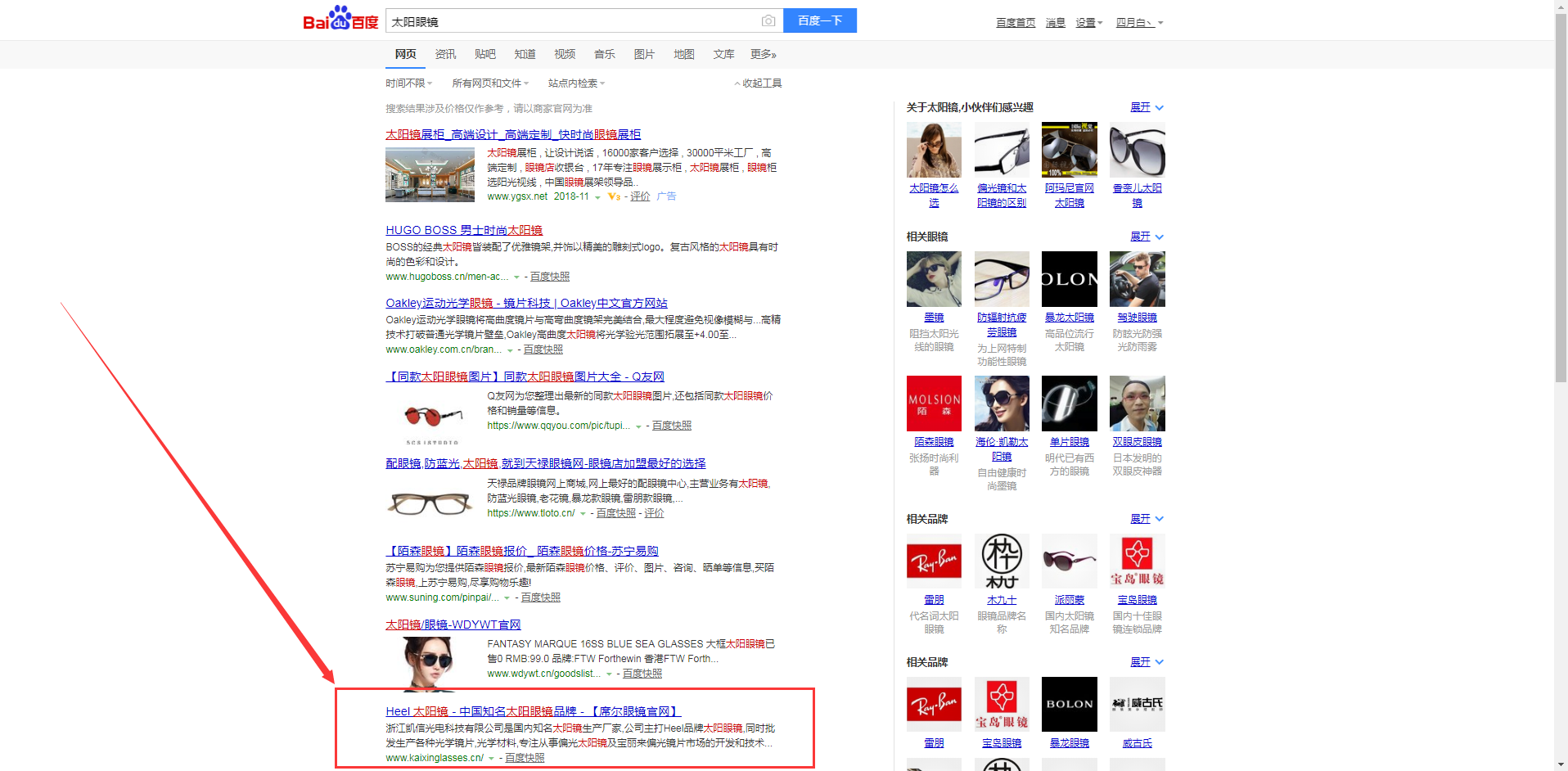Open the HUGO BOSS 男士时尚太阳镜 result
This screenshot has width=1568, height=771.
tap(464, 230)
